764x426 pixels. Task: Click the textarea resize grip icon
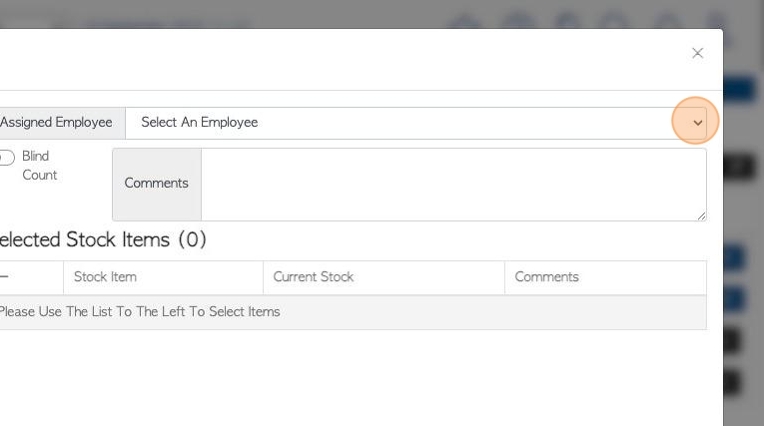[701, 216]
